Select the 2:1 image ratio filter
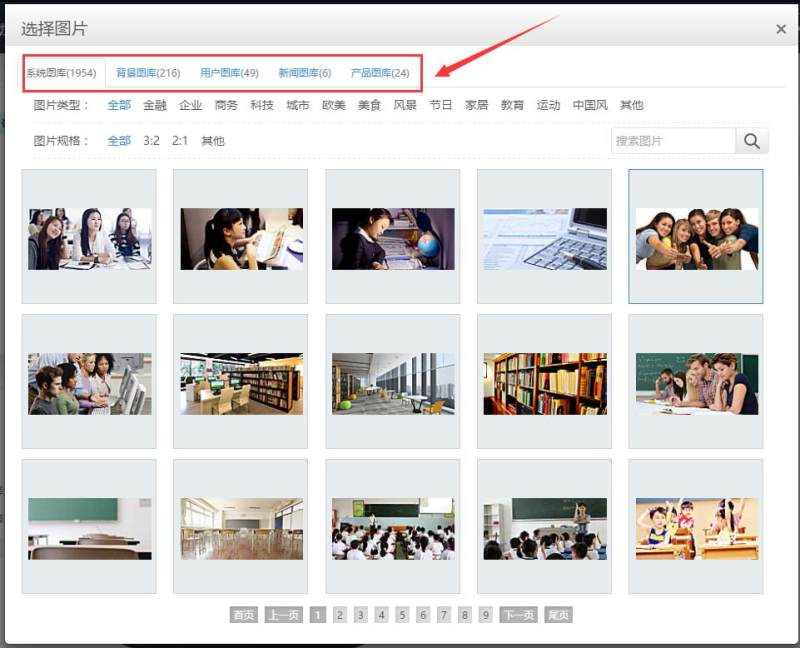800x648 pixels. click(180, 141)
